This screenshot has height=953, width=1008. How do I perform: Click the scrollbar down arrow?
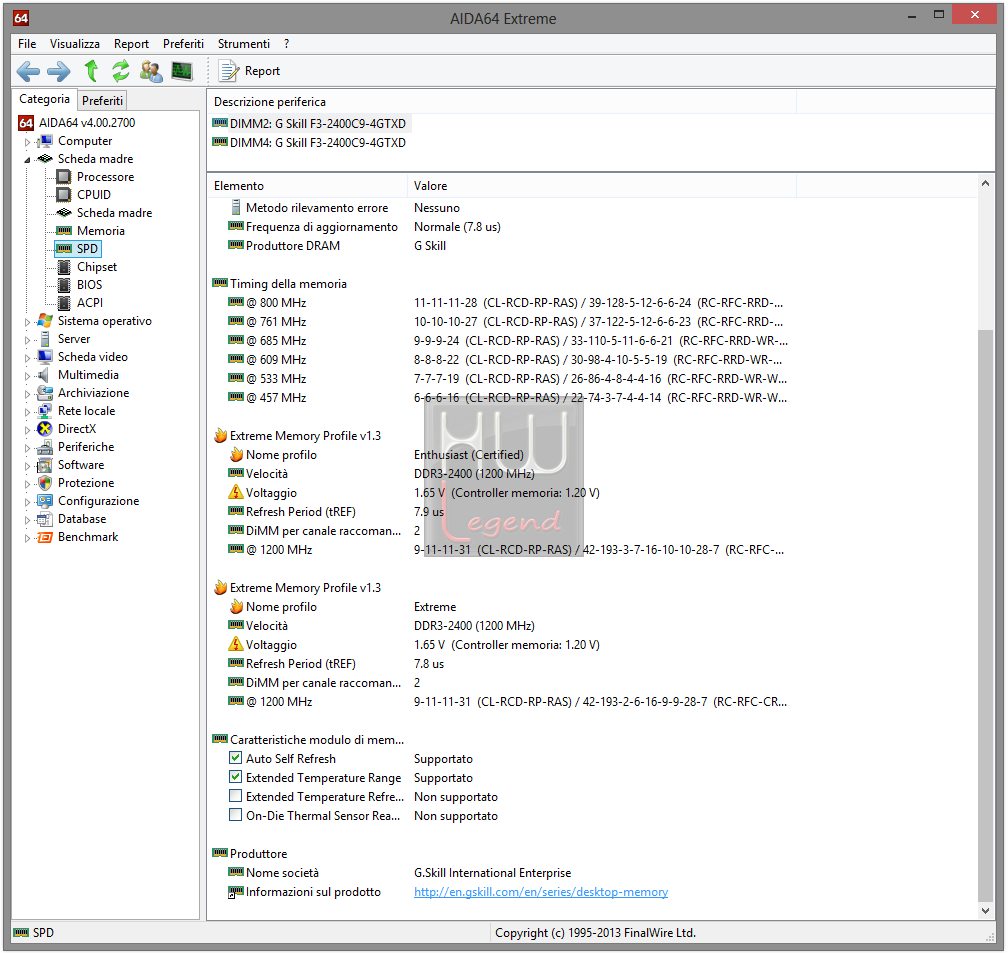[x=986, y=911]
